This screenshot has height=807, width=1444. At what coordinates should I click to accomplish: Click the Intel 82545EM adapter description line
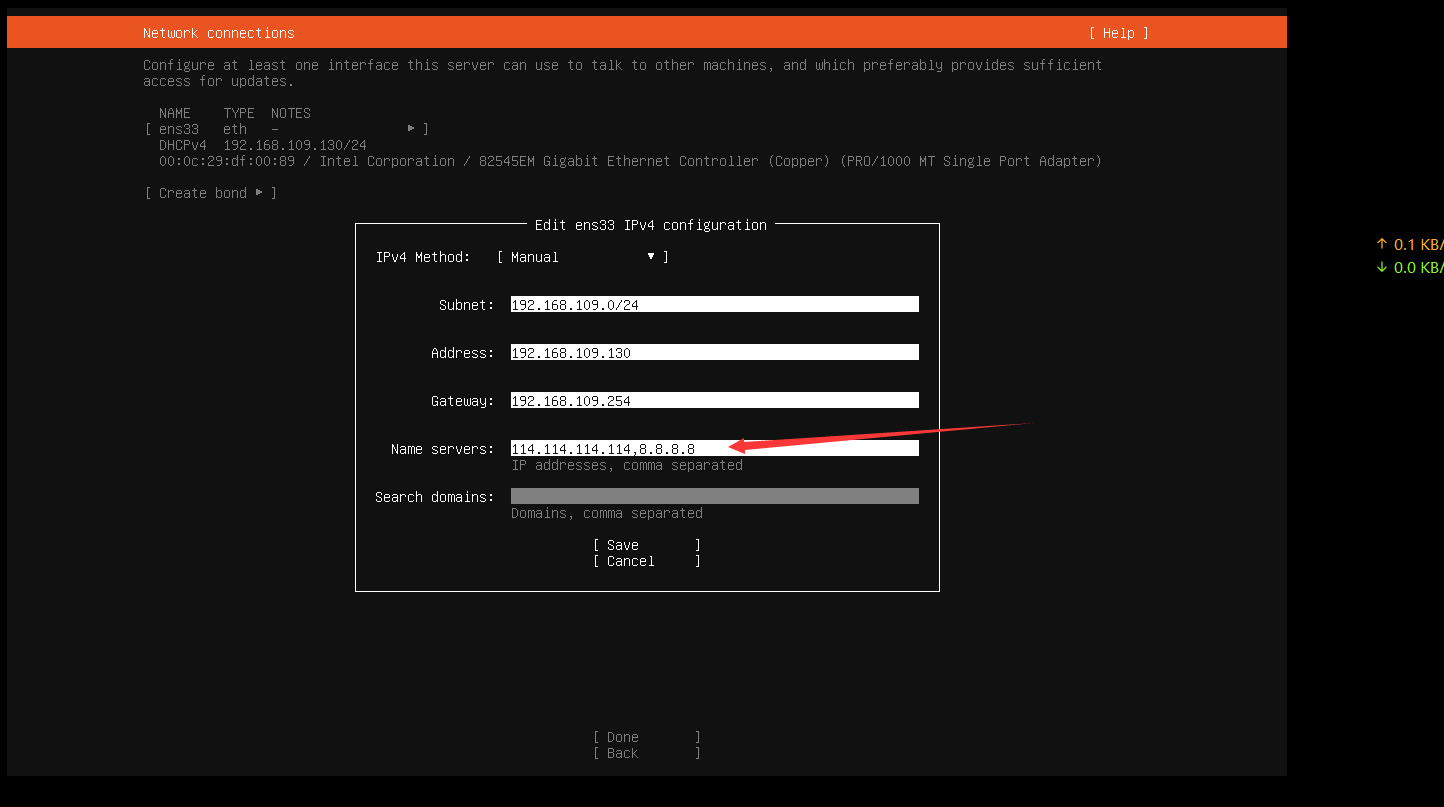(x=630, y=161)
